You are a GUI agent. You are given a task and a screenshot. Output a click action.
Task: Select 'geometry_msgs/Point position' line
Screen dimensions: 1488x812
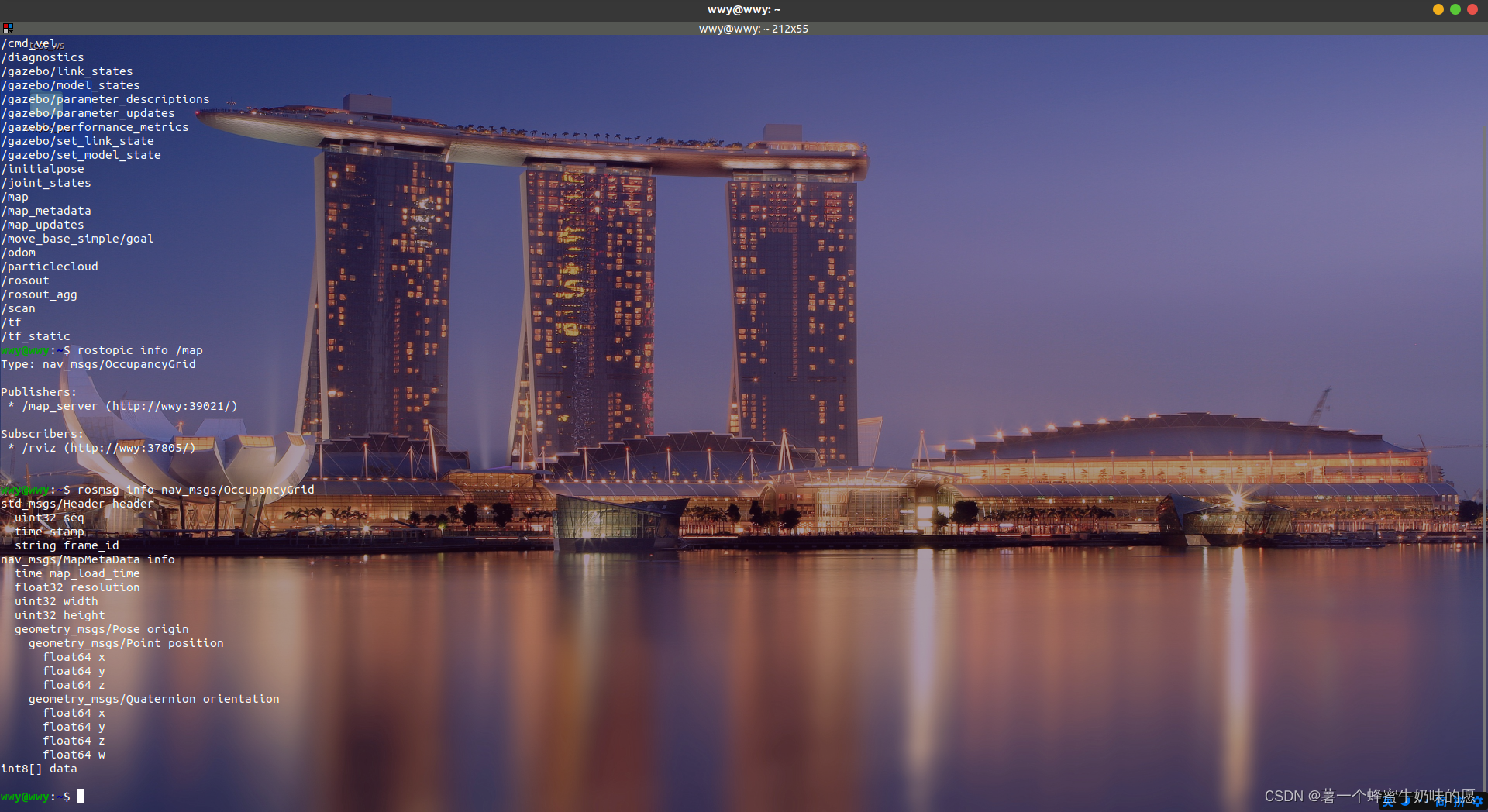[126, 643]
